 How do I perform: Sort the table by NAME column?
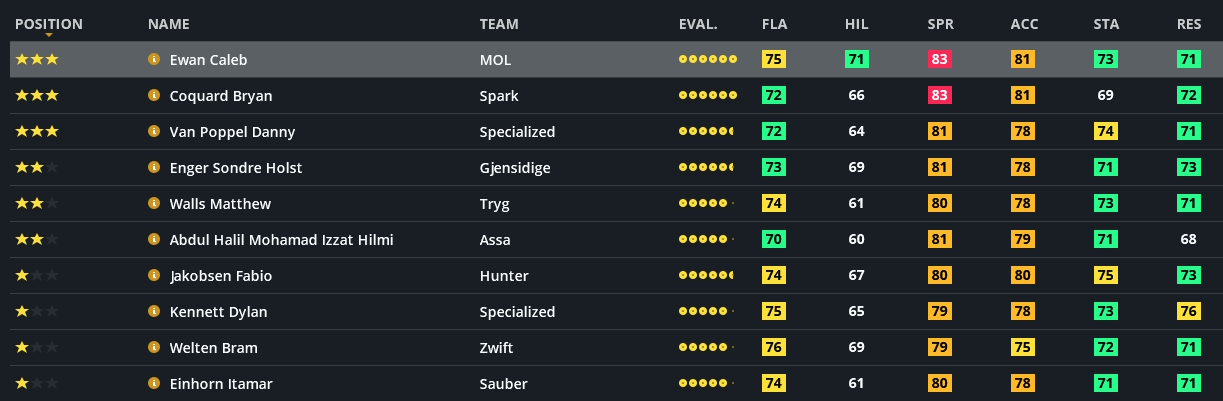(168, 24)
